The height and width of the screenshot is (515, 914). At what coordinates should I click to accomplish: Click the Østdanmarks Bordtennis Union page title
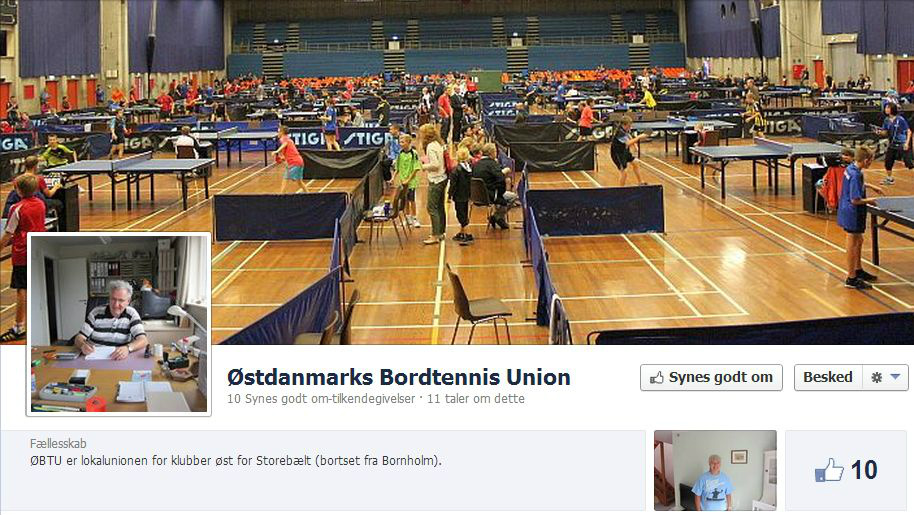399,377
